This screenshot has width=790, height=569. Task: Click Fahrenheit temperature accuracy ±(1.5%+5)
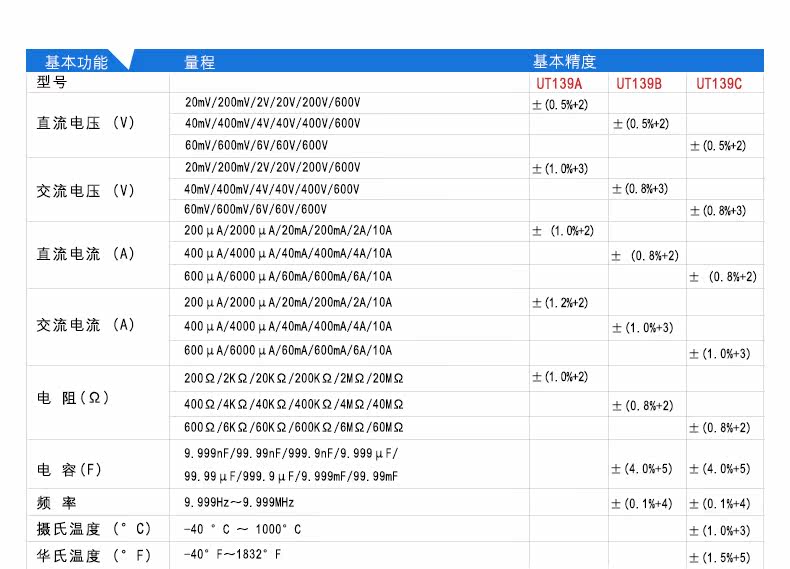[x=719, y=558]
